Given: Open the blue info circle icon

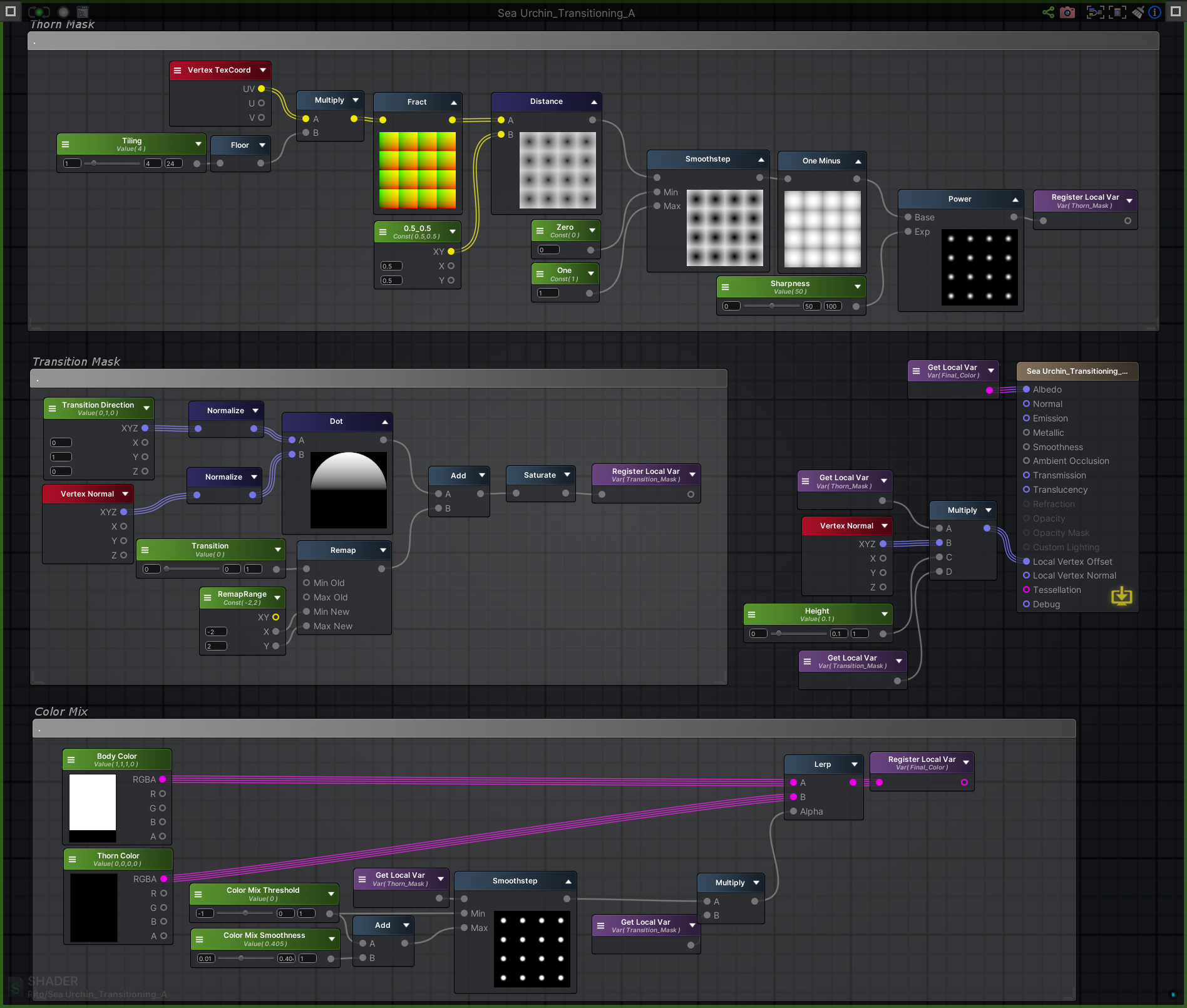Looking at the screenshot, I should 1155,12.
